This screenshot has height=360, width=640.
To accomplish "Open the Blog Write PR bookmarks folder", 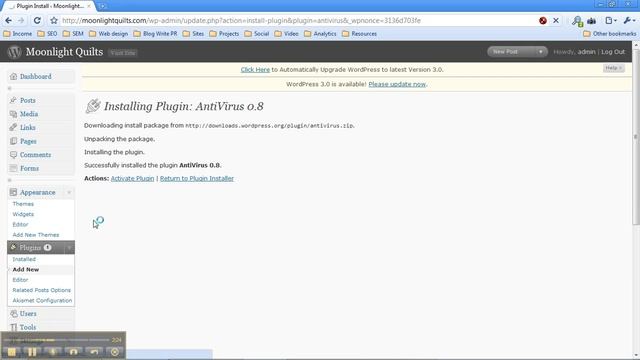I will click(x=155, y=34).
